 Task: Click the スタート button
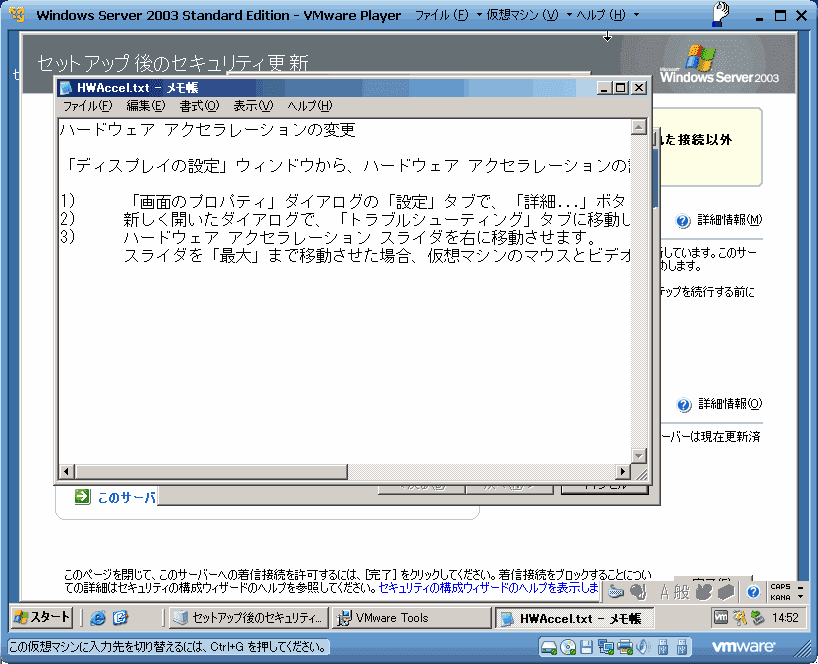pyautogui.click(x=42, y=618)
